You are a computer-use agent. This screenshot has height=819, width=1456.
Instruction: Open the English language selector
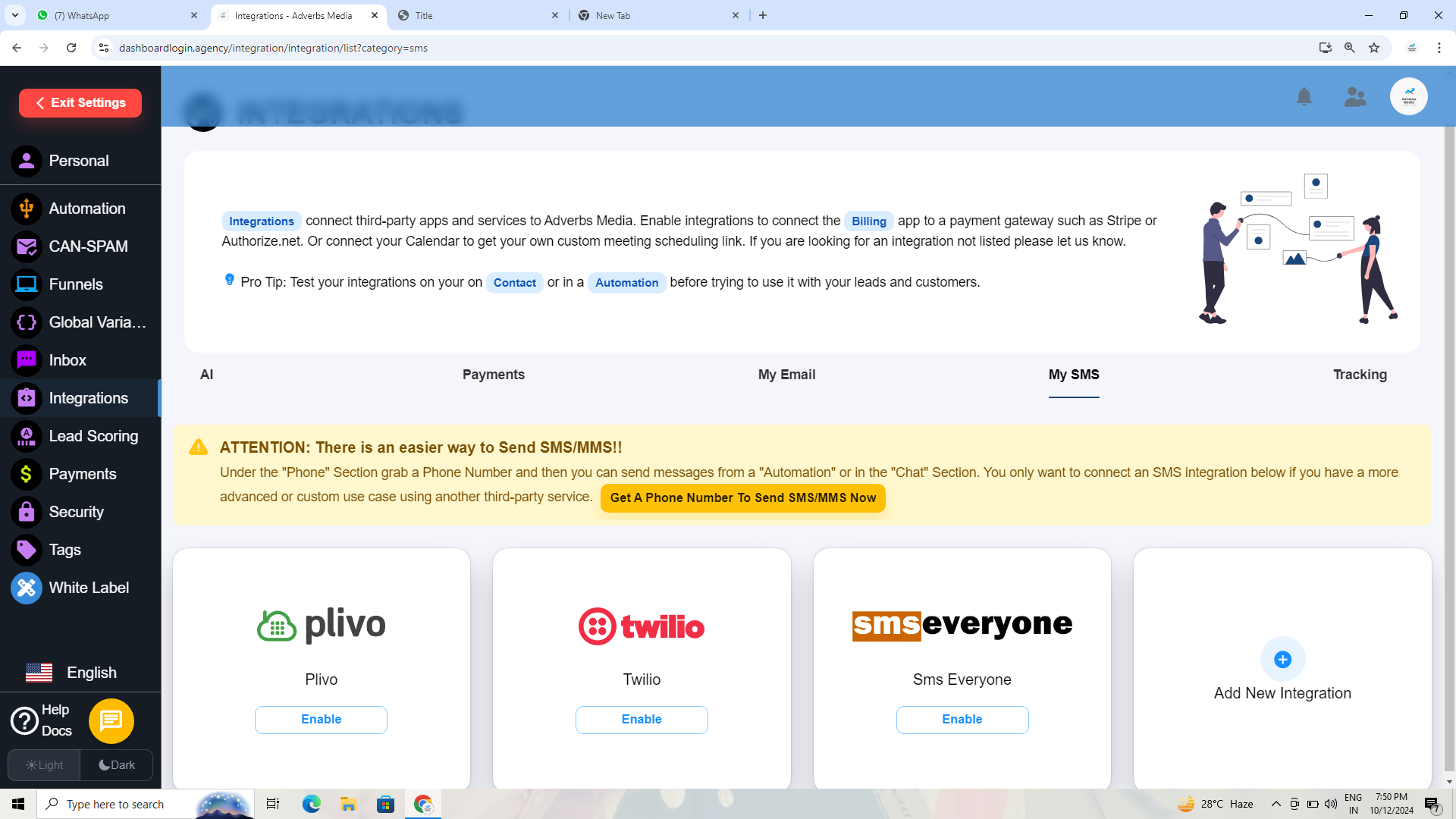pyautogui.click(x=72, y=673)
